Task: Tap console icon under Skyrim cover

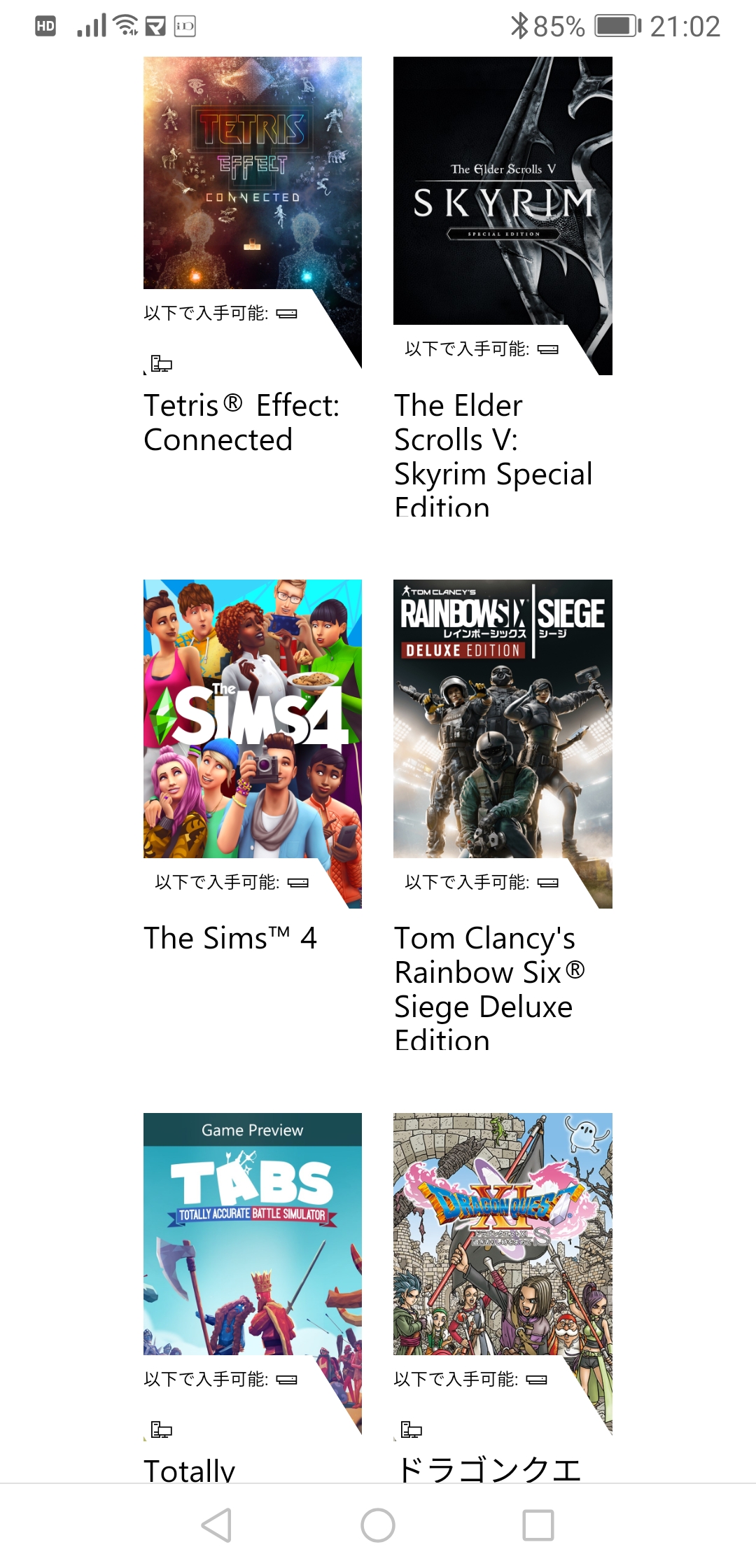Action: click(x=547, y=349)
